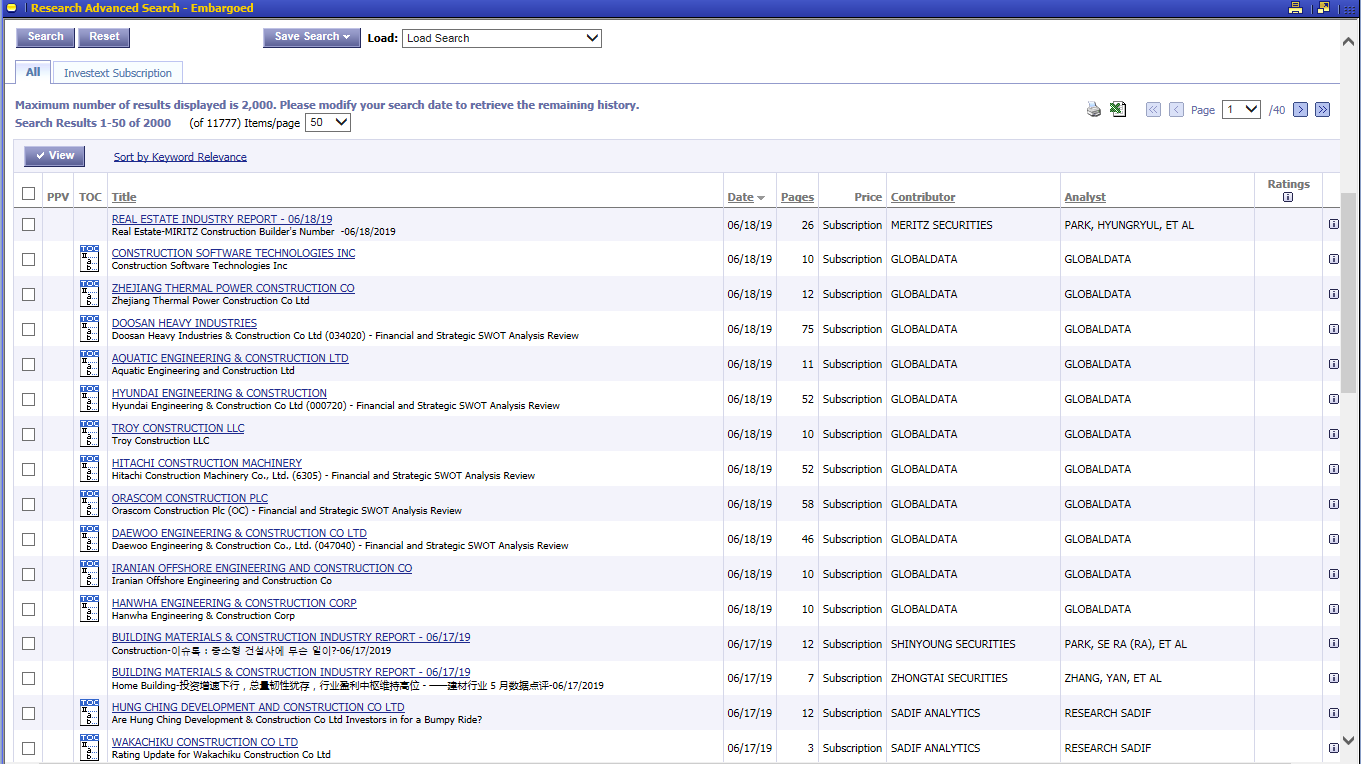The height and width of the screenshot is (764, 1361).
Task: Select checkbox for Orascom Construction PLC
Action: pos(28,504)
